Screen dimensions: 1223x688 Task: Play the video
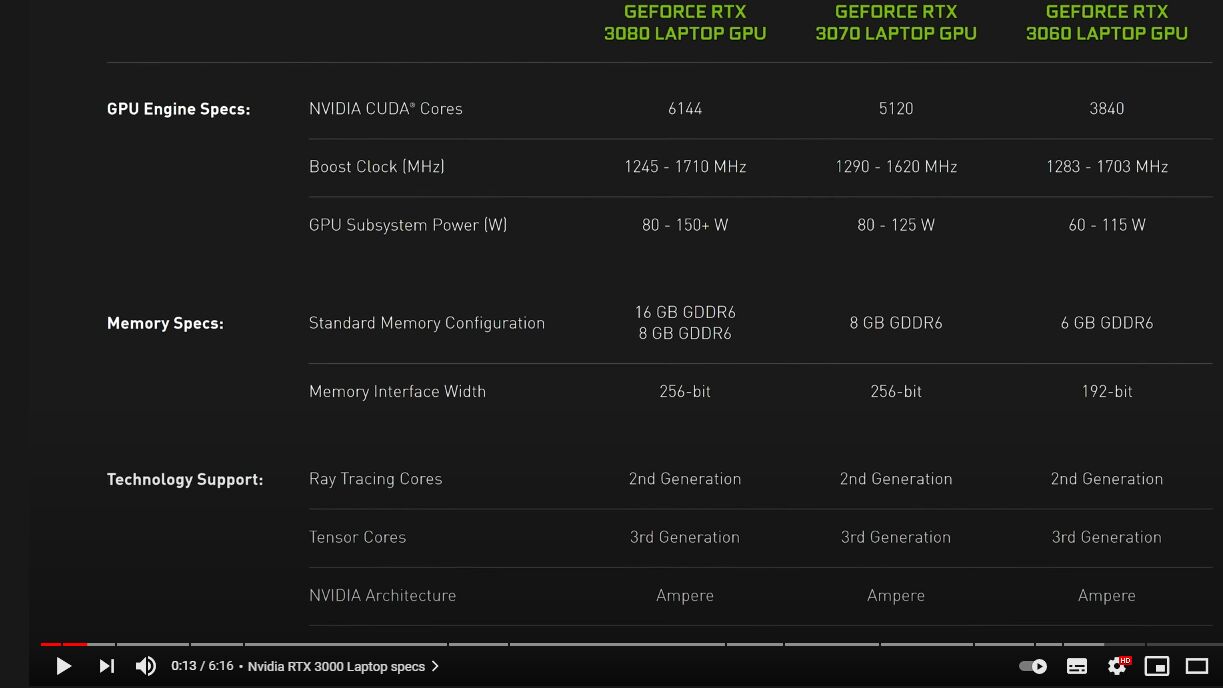63,666
